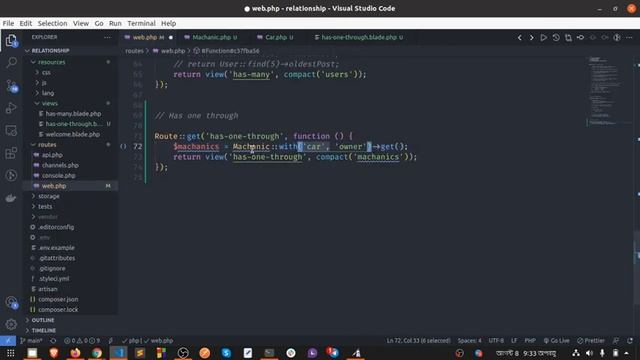
Task: Open the applications grid on taskbar
Action: tap(11, 353)
